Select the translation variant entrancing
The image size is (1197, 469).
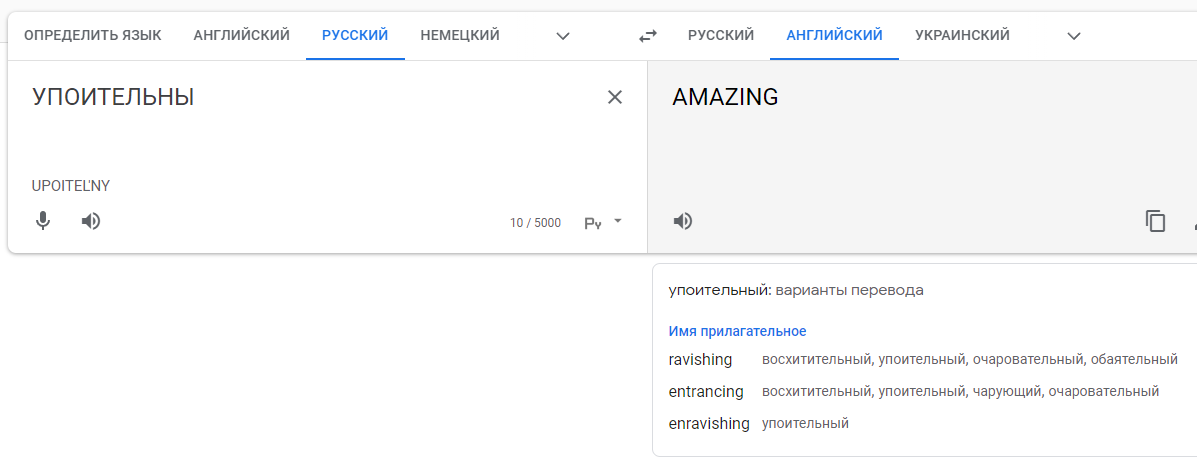coord(706,391)
